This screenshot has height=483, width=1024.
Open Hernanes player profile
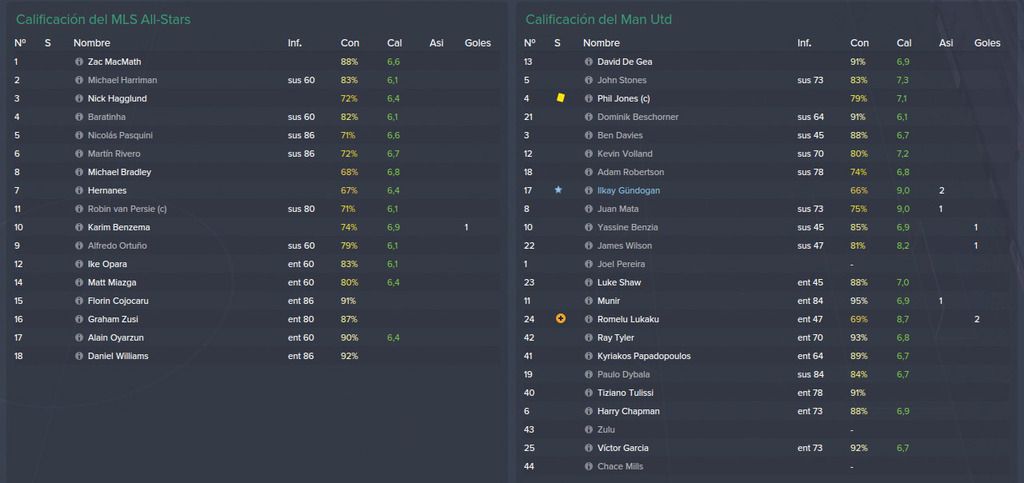107,191
